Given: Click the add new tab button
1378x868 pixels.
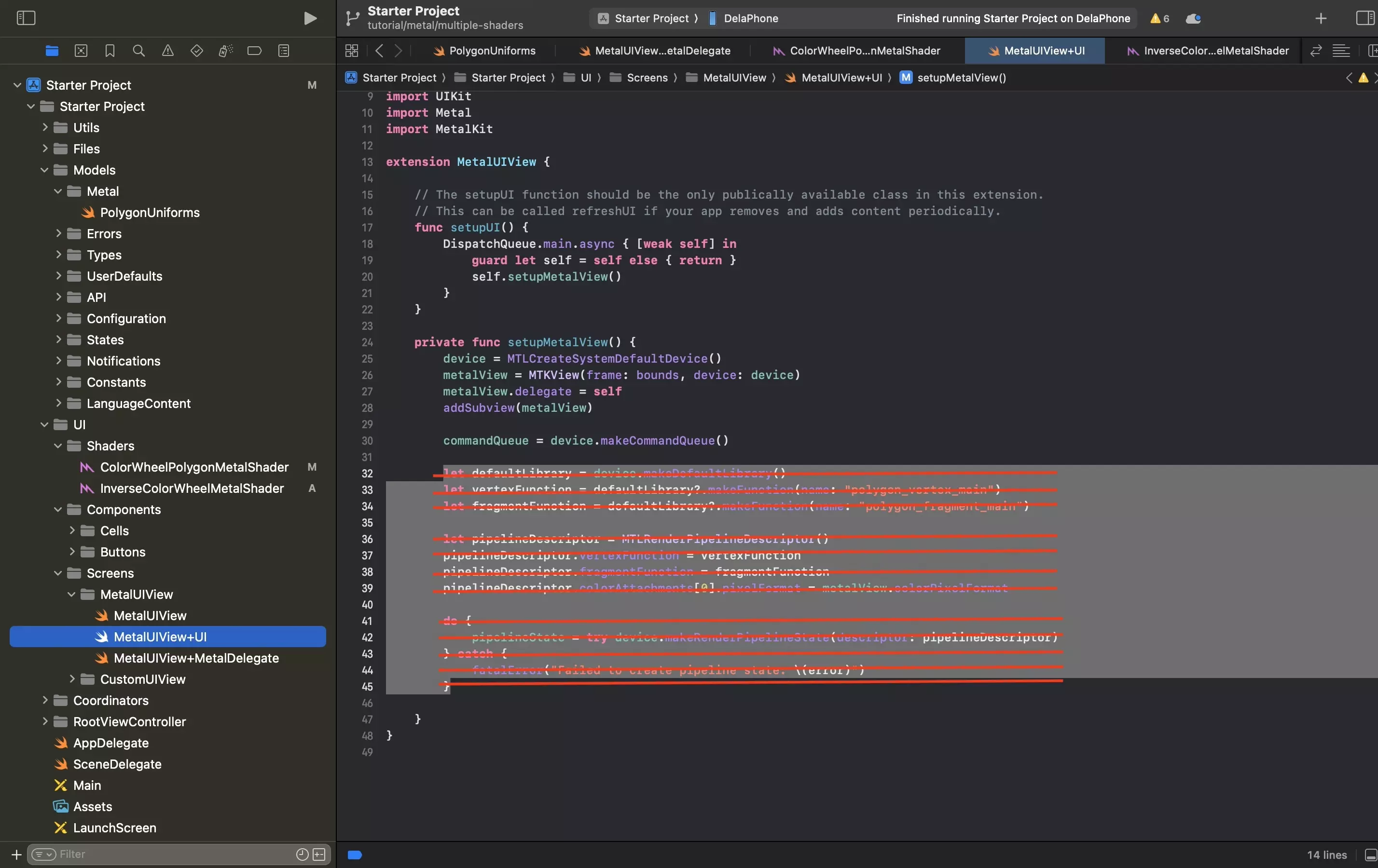Looking at the screenshot, I should point(1320,18).
